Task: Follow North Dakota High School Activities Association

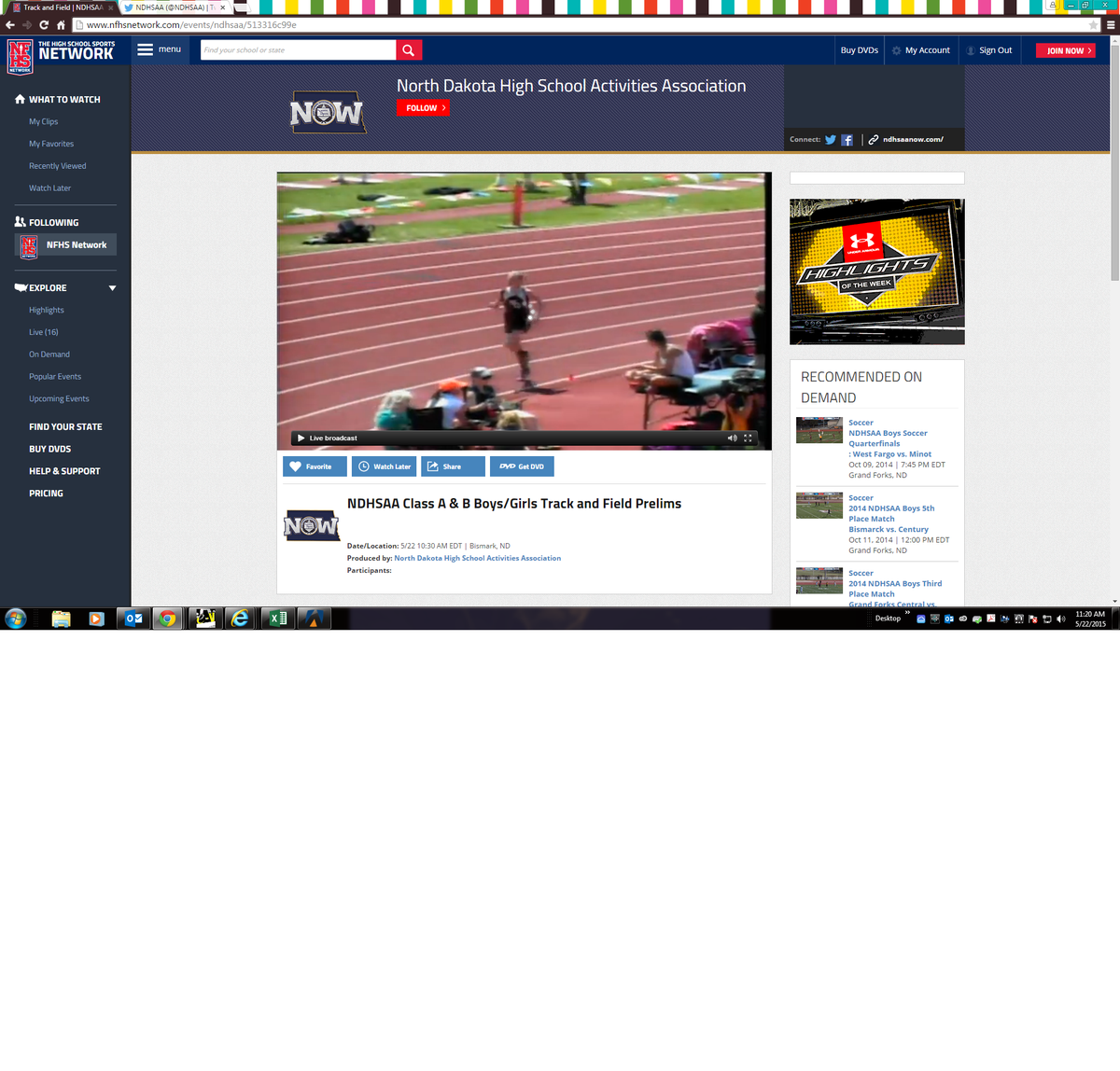Action: pos(423,108)
